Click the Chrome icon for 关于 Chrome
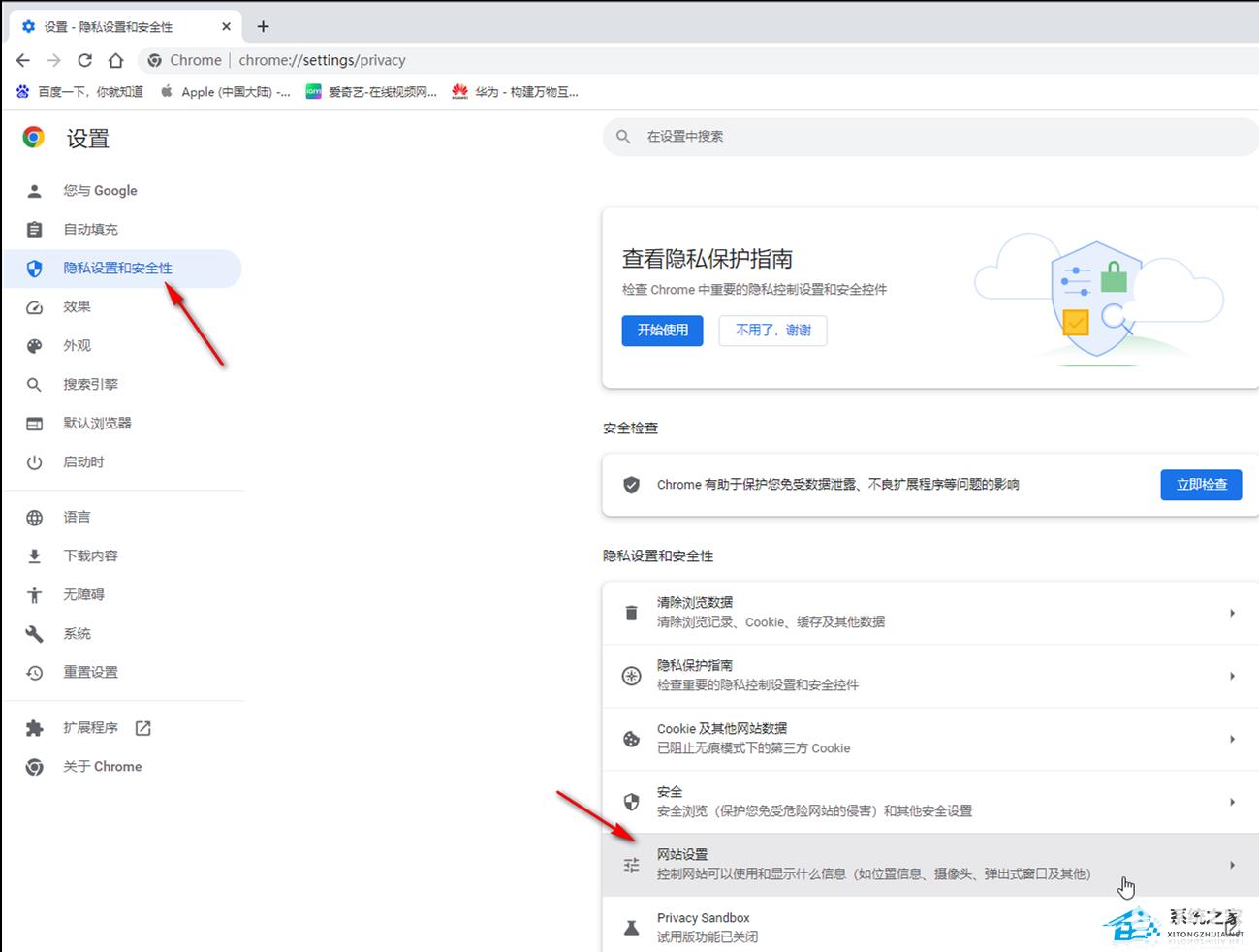Screen dimensions: 1259x952 (x=34, y=767)
